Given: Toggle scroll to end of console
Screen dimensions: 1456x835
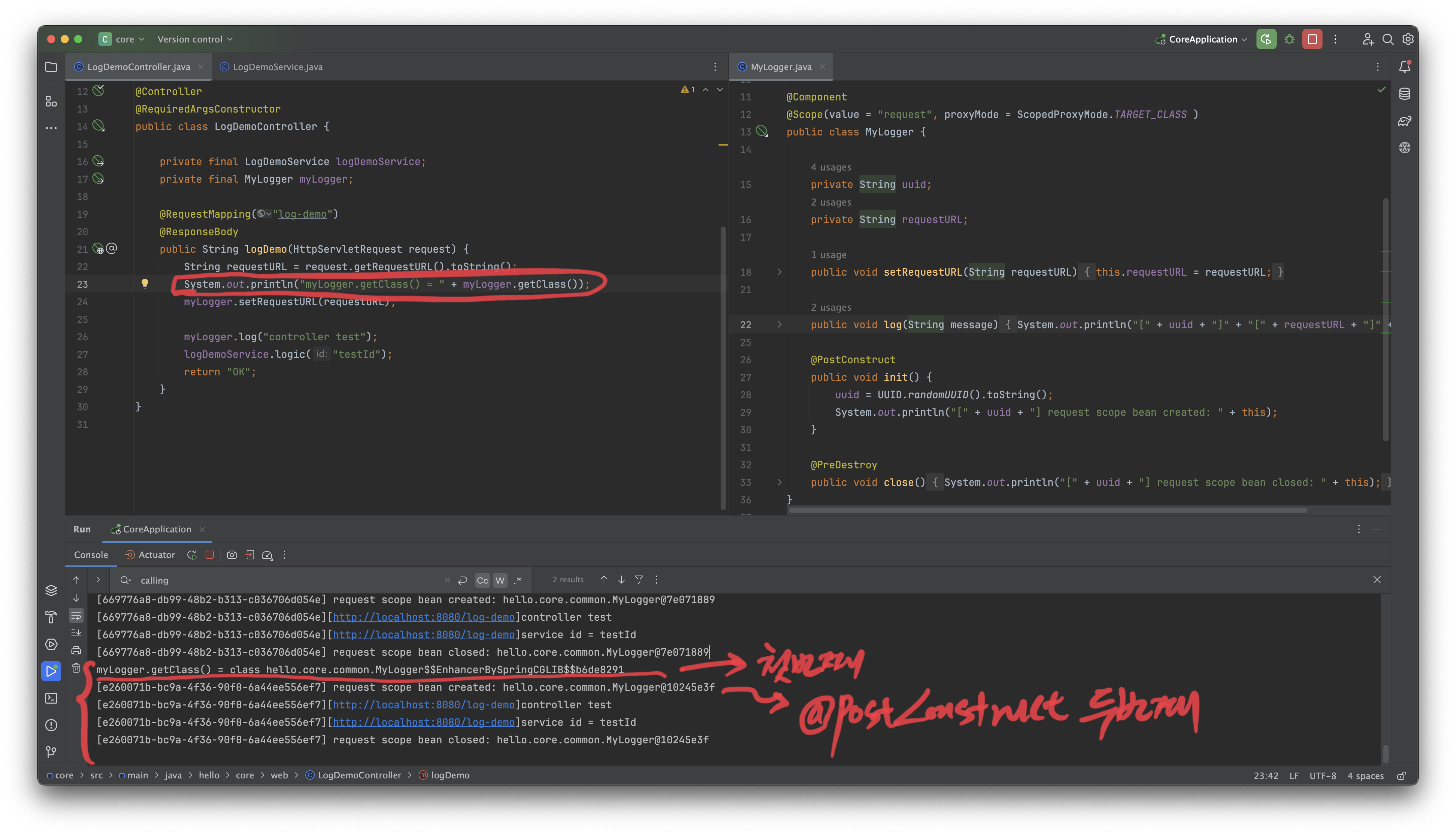Looking at the screenshot, I should (76, 632).
